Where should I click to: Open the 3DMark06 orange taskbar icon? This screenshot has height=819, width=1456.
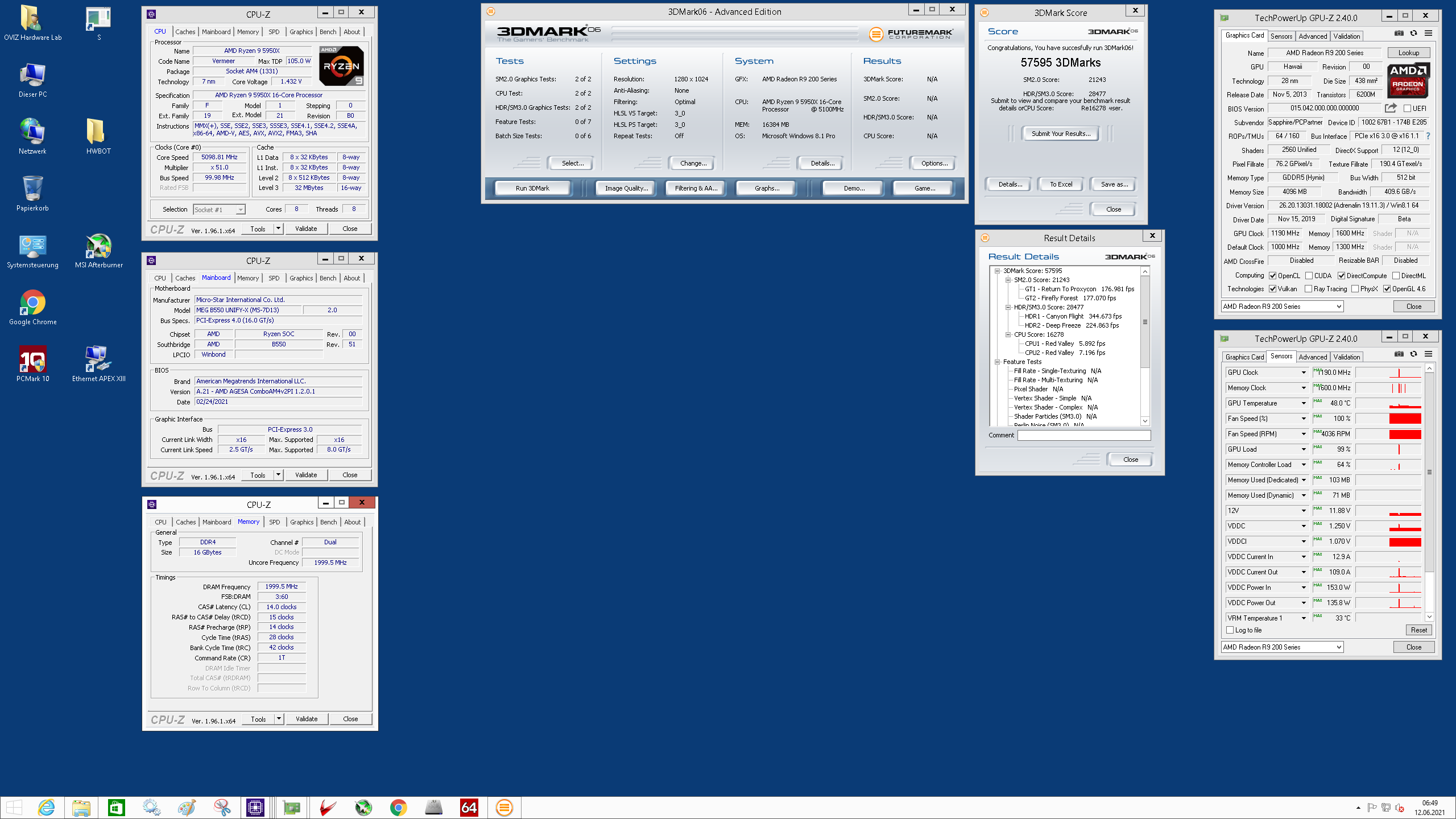[x=504, y=807]
